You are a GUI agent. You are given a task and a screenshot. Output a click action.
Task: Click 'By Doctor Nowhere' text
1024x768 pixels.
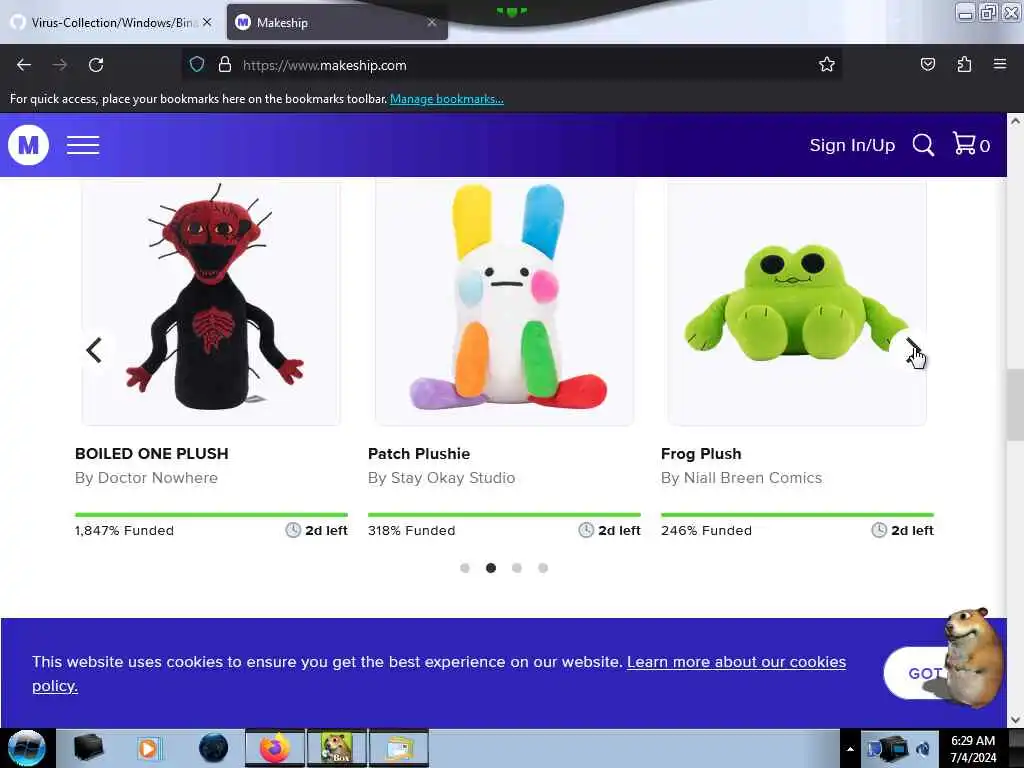(146, 477)
